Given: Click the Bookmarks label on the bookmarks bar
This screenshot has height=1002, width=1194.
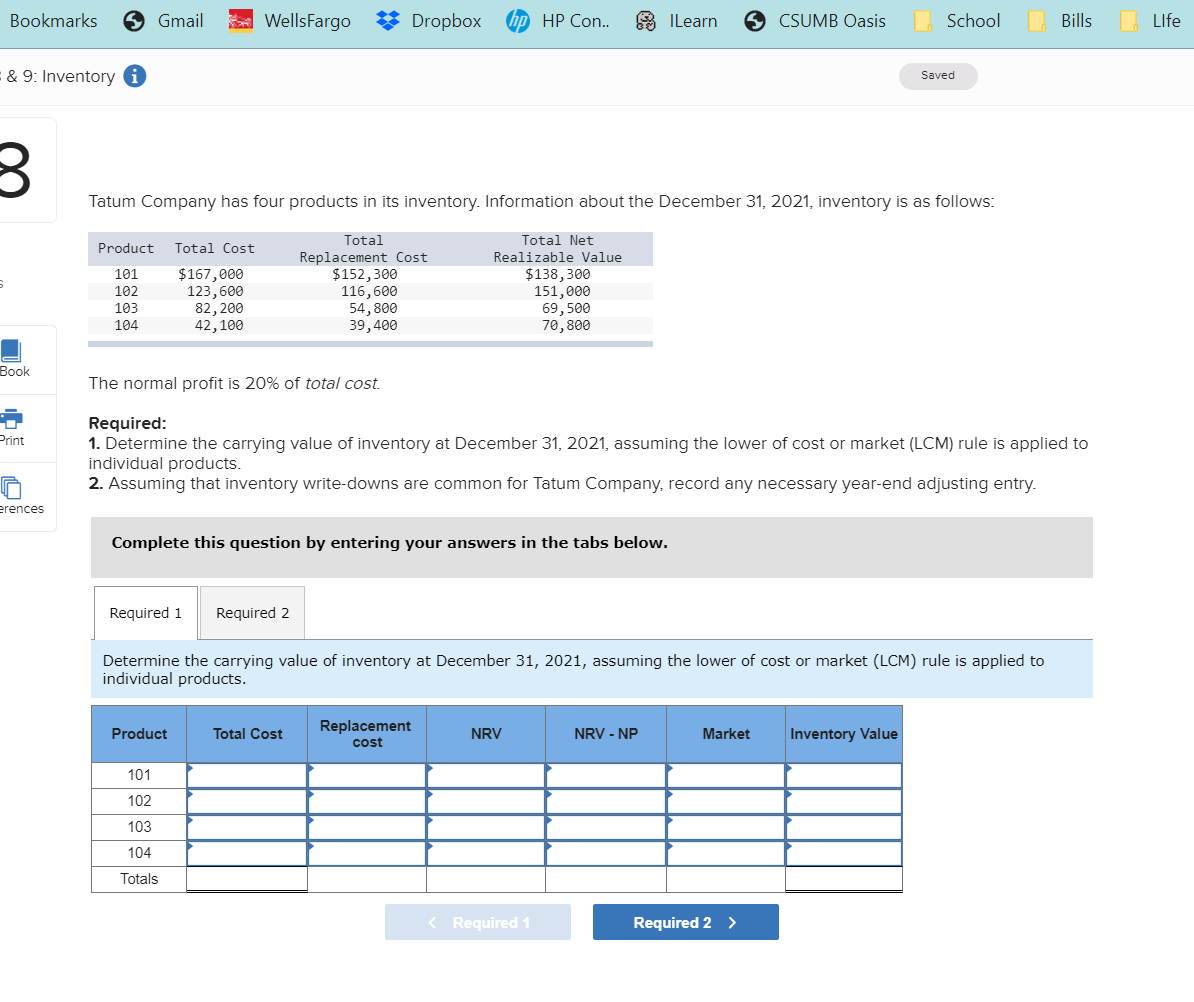Looking at the screenshot, I should pos(52,20).
